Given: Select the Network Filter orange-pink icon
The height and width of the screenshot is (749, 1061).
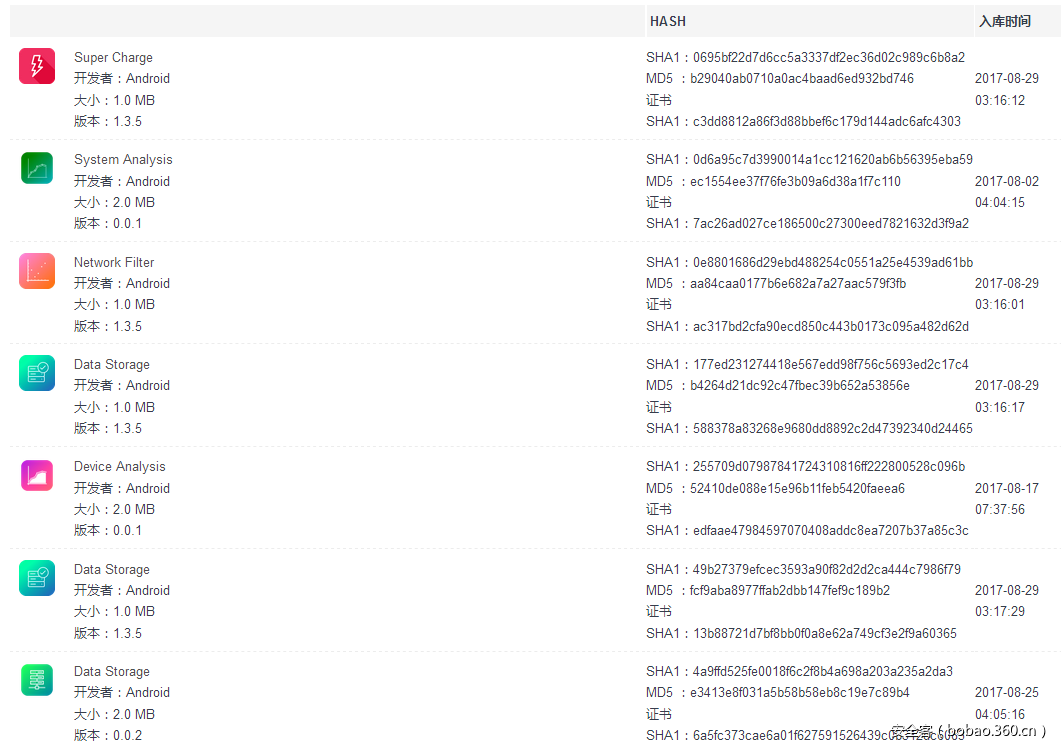Looking at the screenshot, I should [x=37, y=271].
